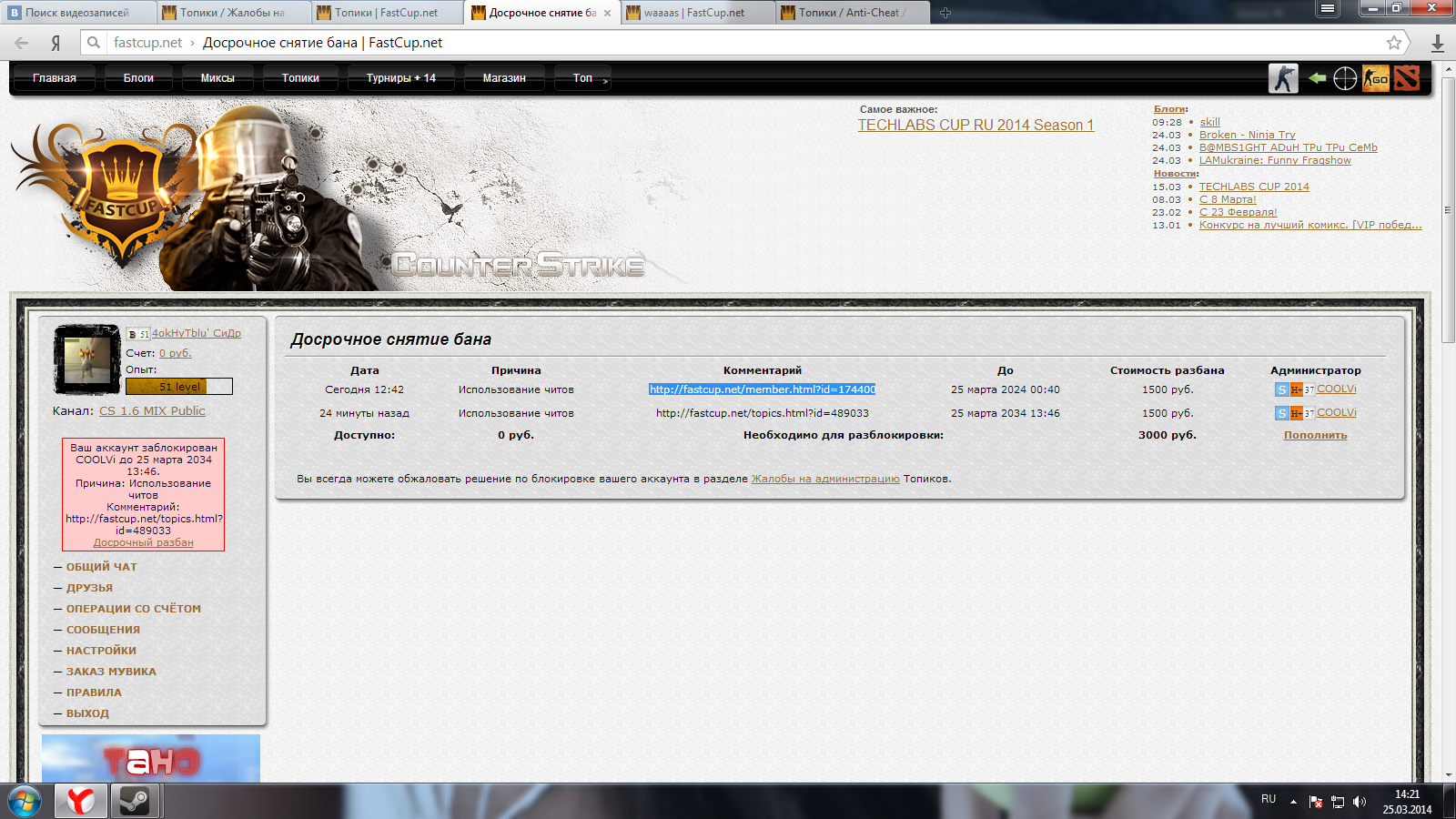Click the 'Пополнить' link

pos(1315,435)
